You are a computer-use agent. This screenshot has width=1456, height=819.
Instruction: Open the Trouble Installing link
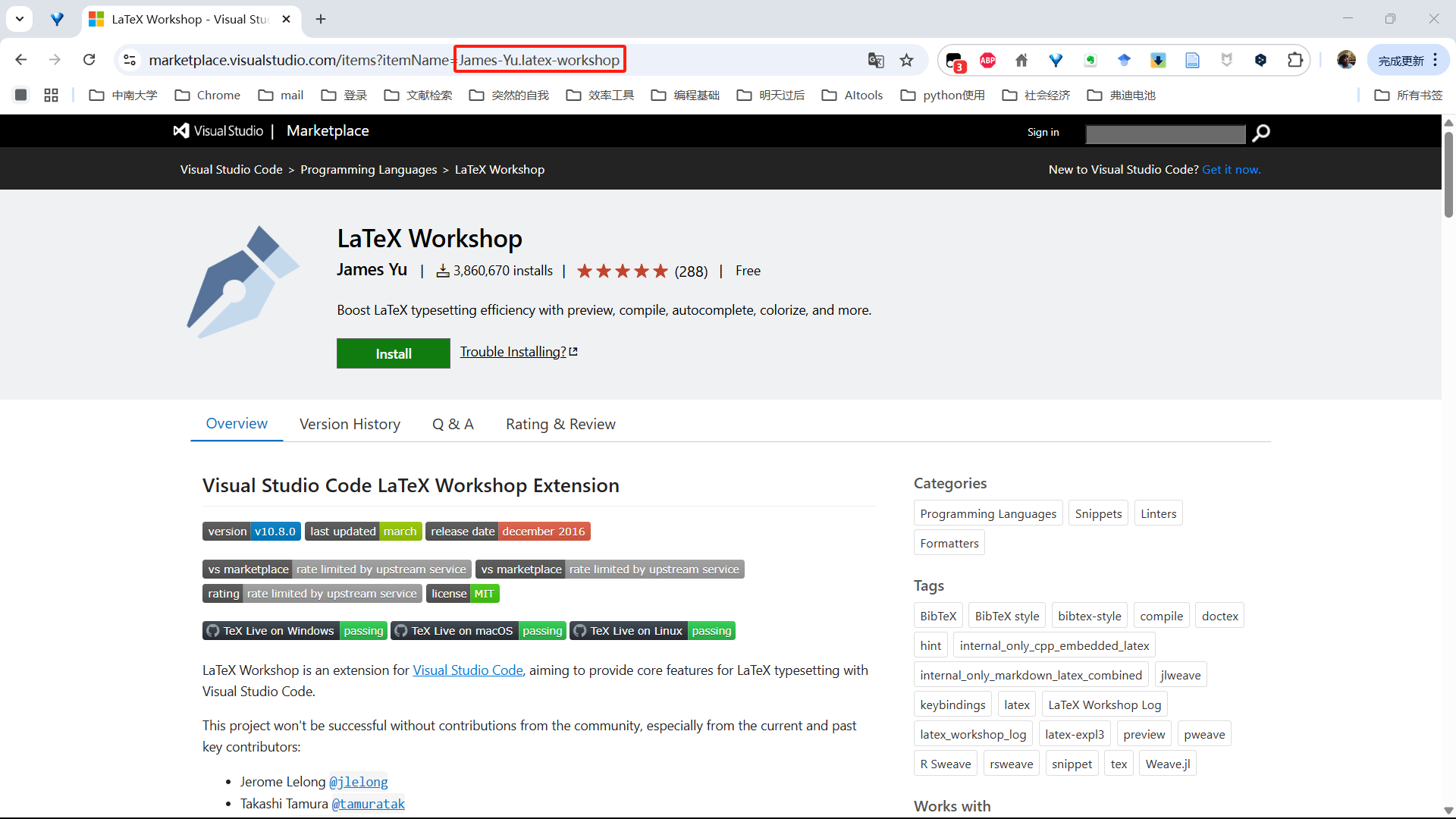[x=513, y=352]
